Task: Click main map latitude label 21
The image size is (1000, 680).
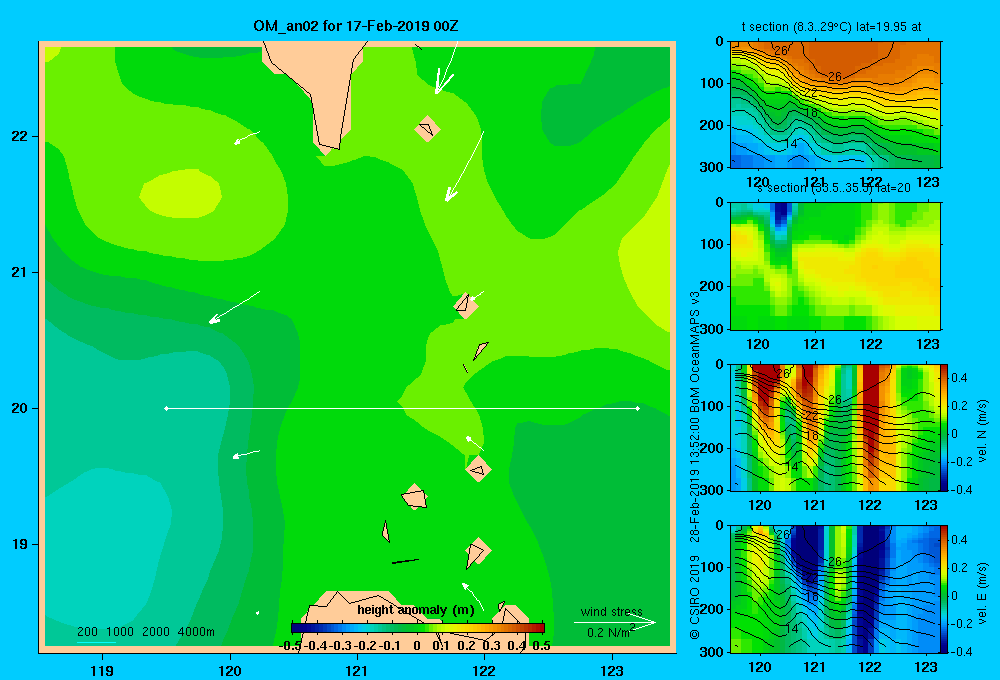Action: pos(20,272)
